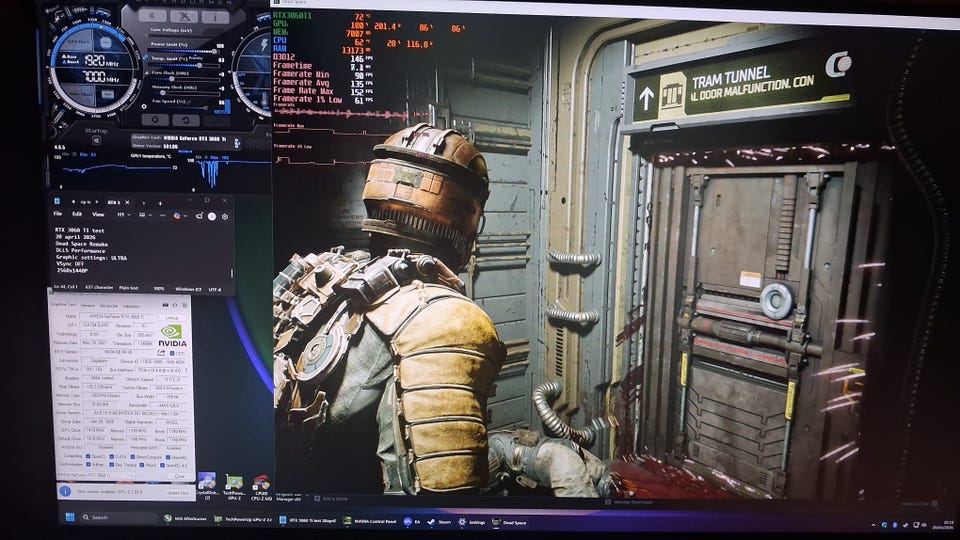The image size is (960, 540).
Task: Click the Lookup button in GPU-Z
Action: 171,318
